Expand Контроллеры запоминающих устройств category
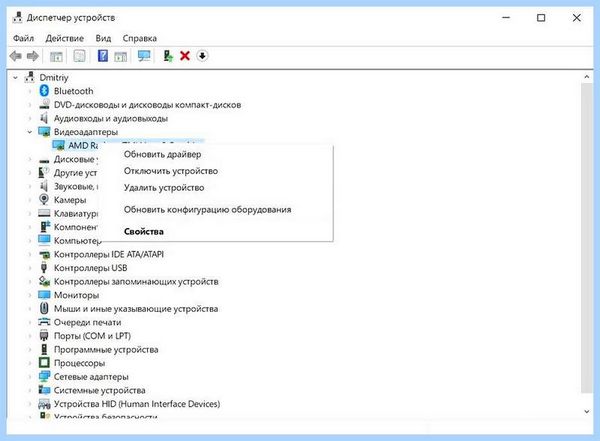Viewport: 600px width, 441px height. 30,282
